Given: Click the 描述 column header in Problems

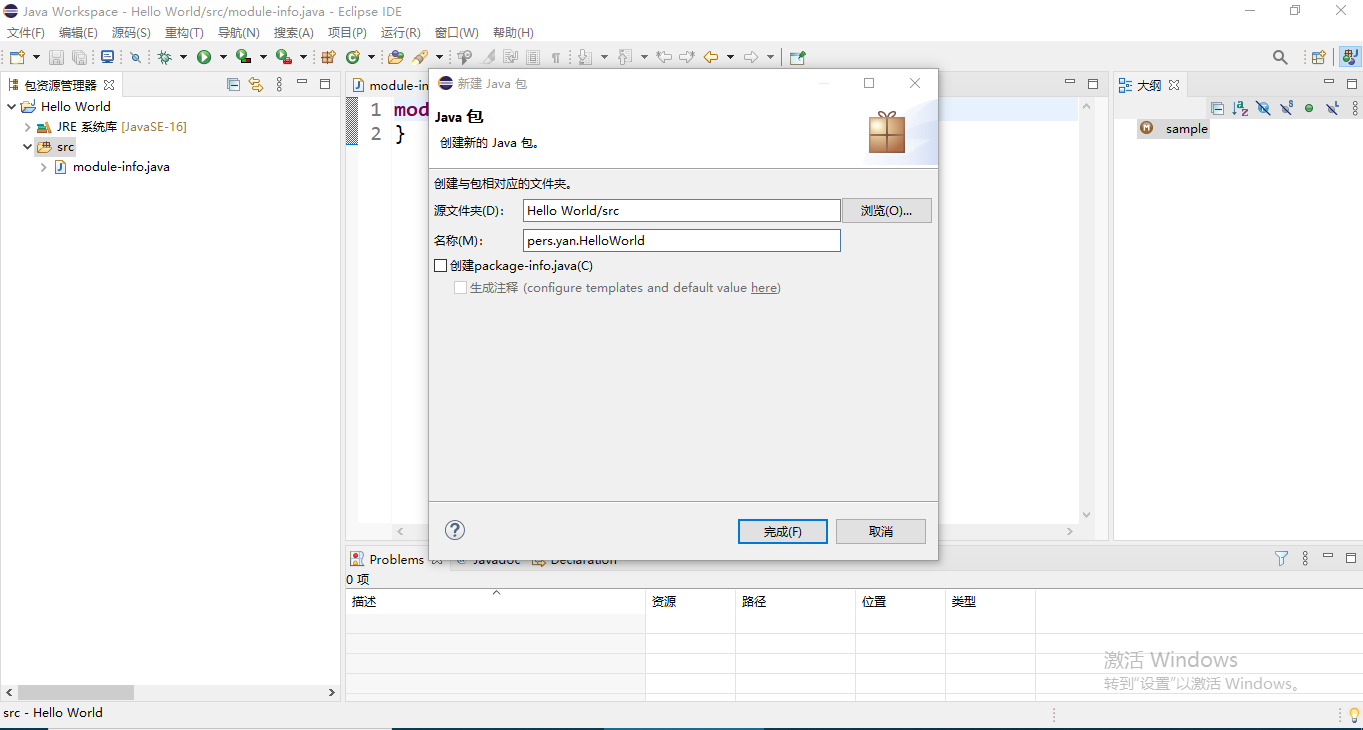Looking at the screenshot, I should point(496,602).
